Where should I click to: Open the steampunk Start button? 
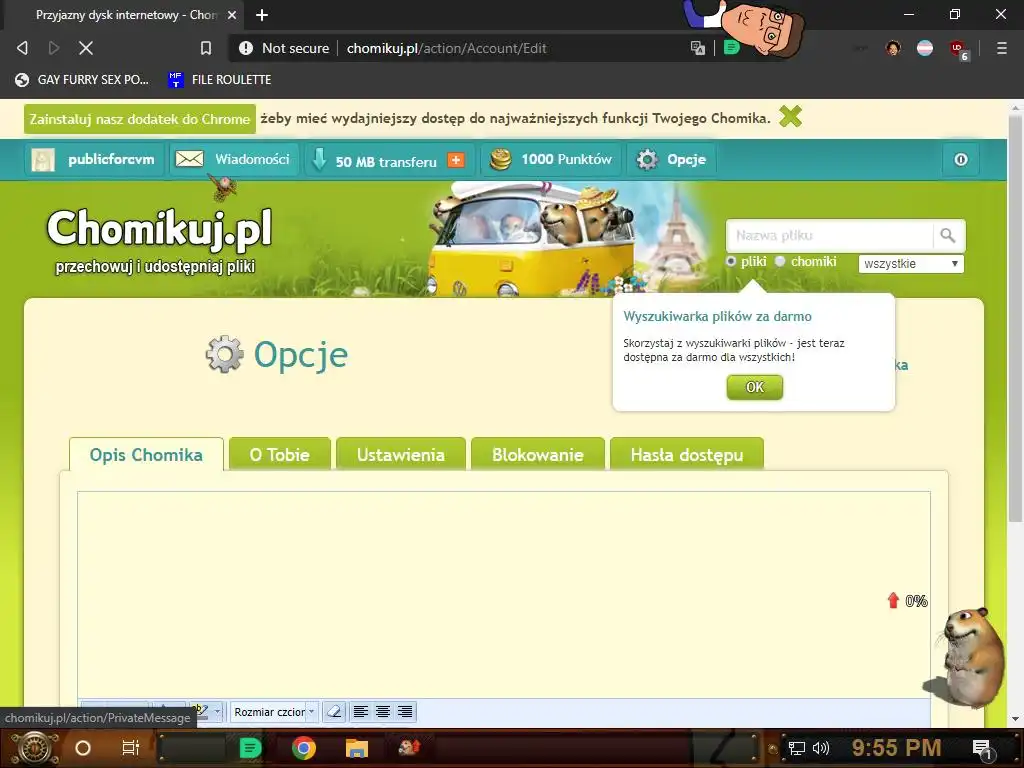(34, 748)
